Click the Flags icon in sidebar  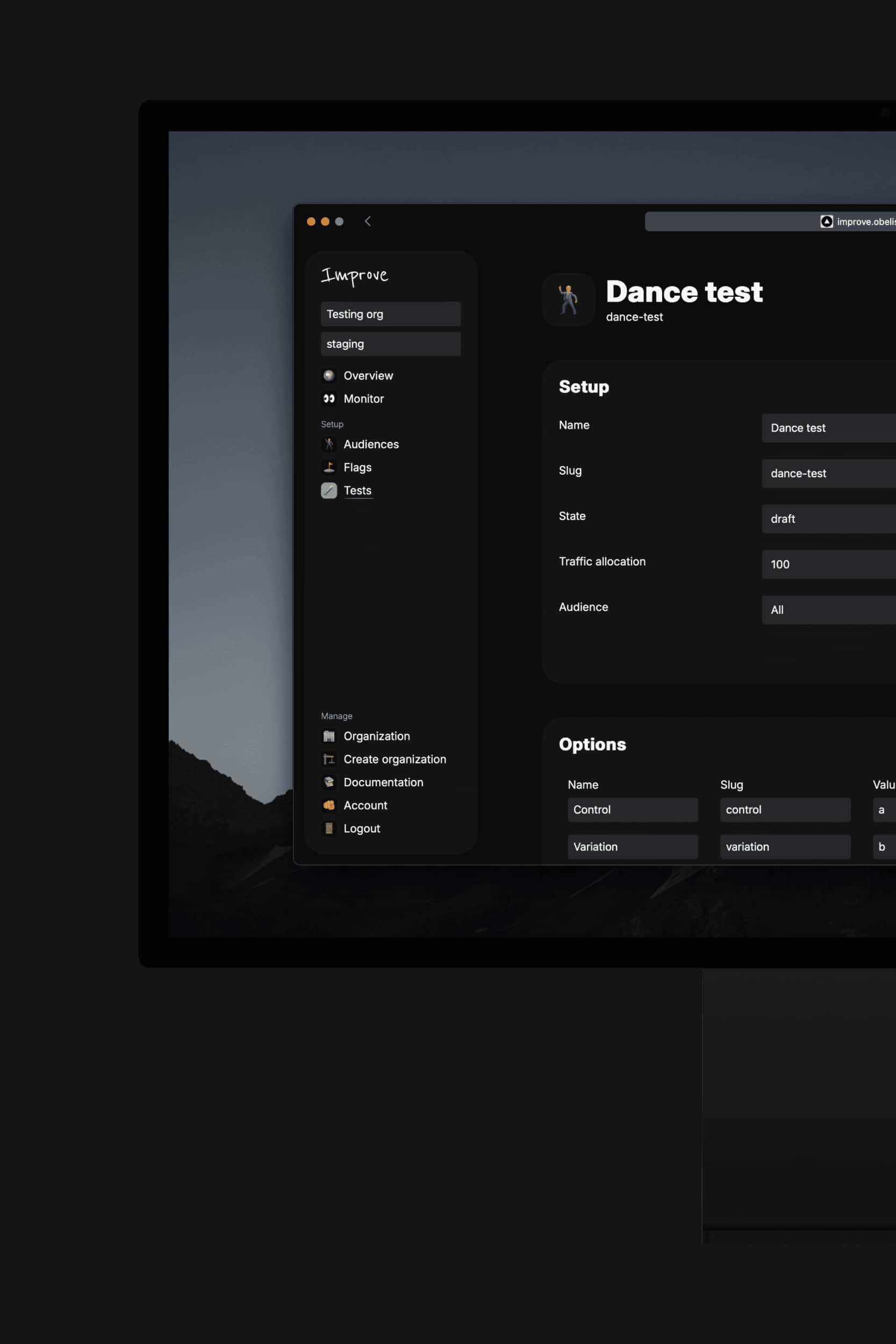(328, 467)
